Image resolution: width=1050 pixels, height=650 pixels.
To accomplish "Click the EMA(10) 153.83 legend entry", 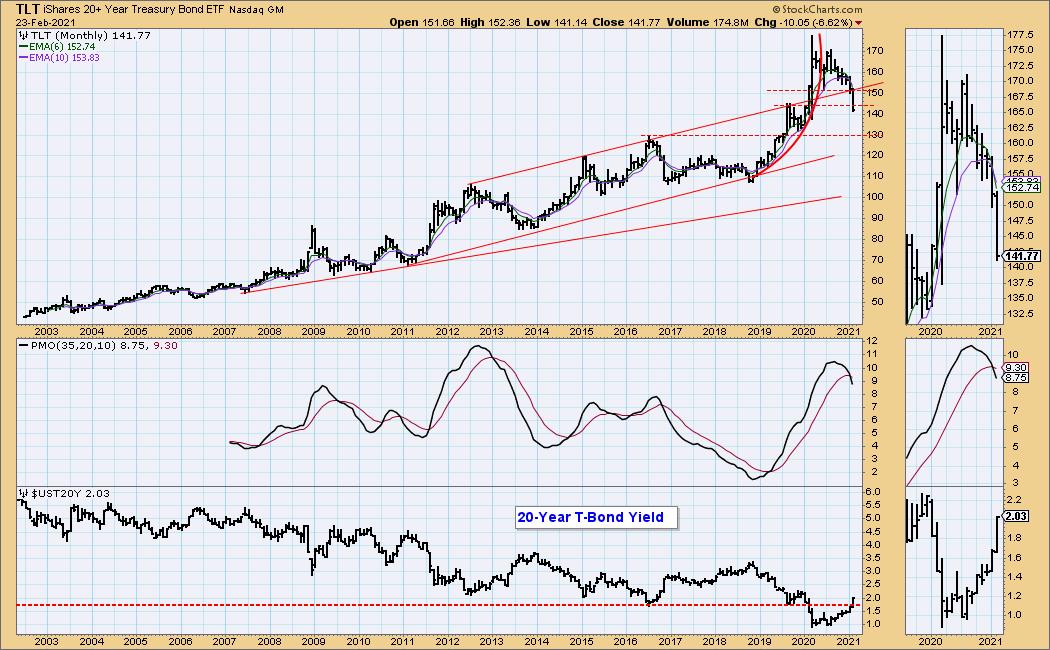I will (x=65, y=58).
